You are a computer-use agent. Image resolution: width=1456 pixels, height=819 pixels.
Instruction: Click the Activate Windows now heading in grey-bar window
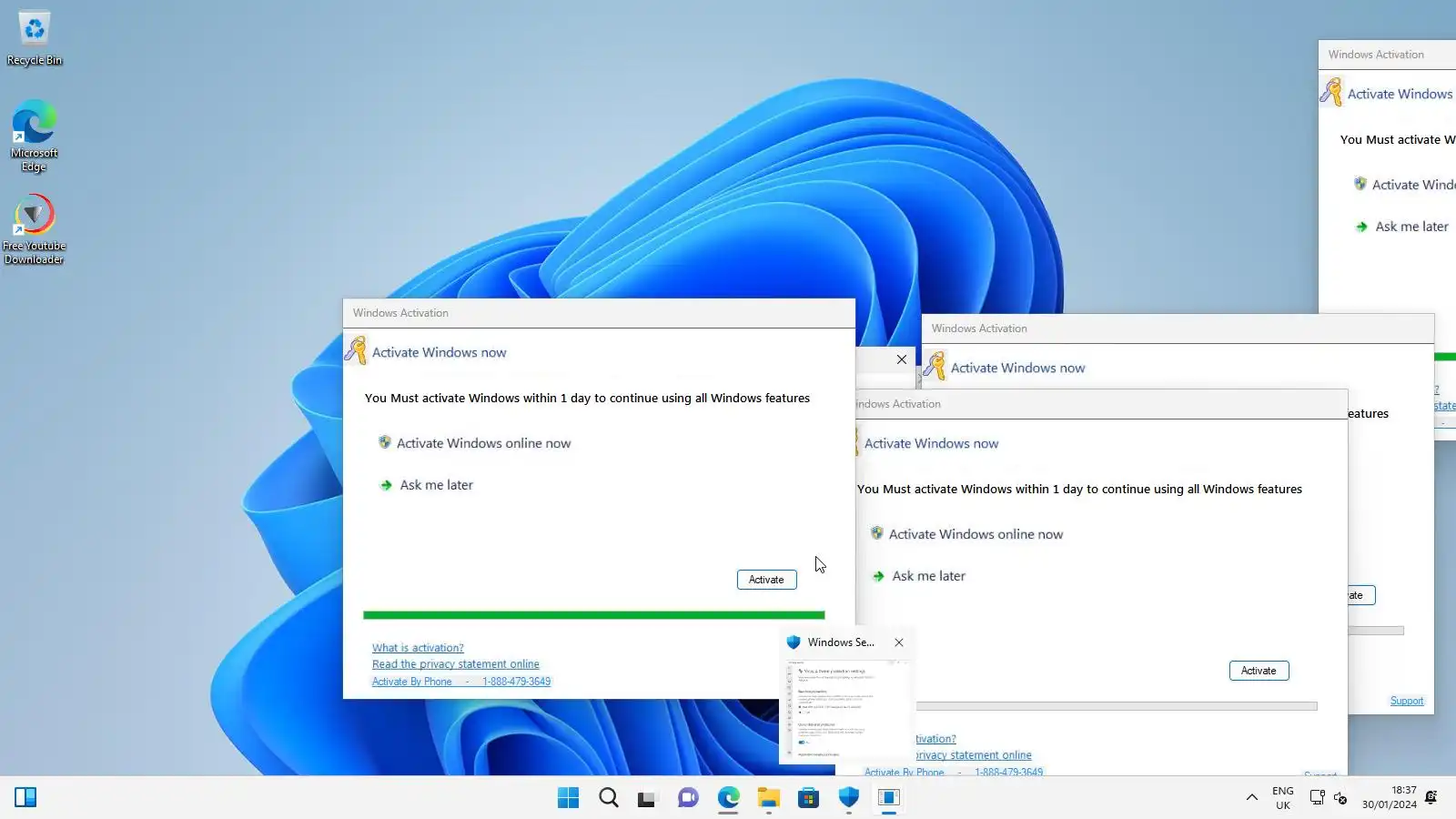coord(931,444)
